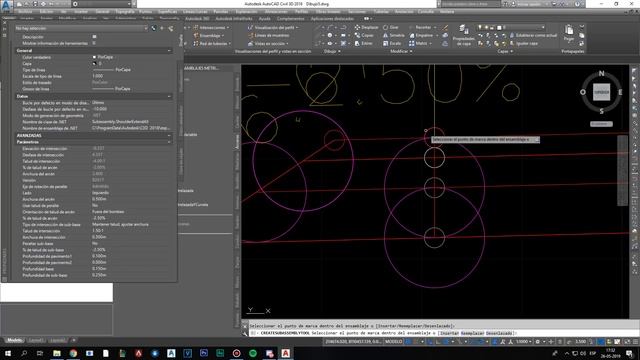Viewport: 640px width, 360px height.
Task: Collapse the General section
Action: pos(169,51)
